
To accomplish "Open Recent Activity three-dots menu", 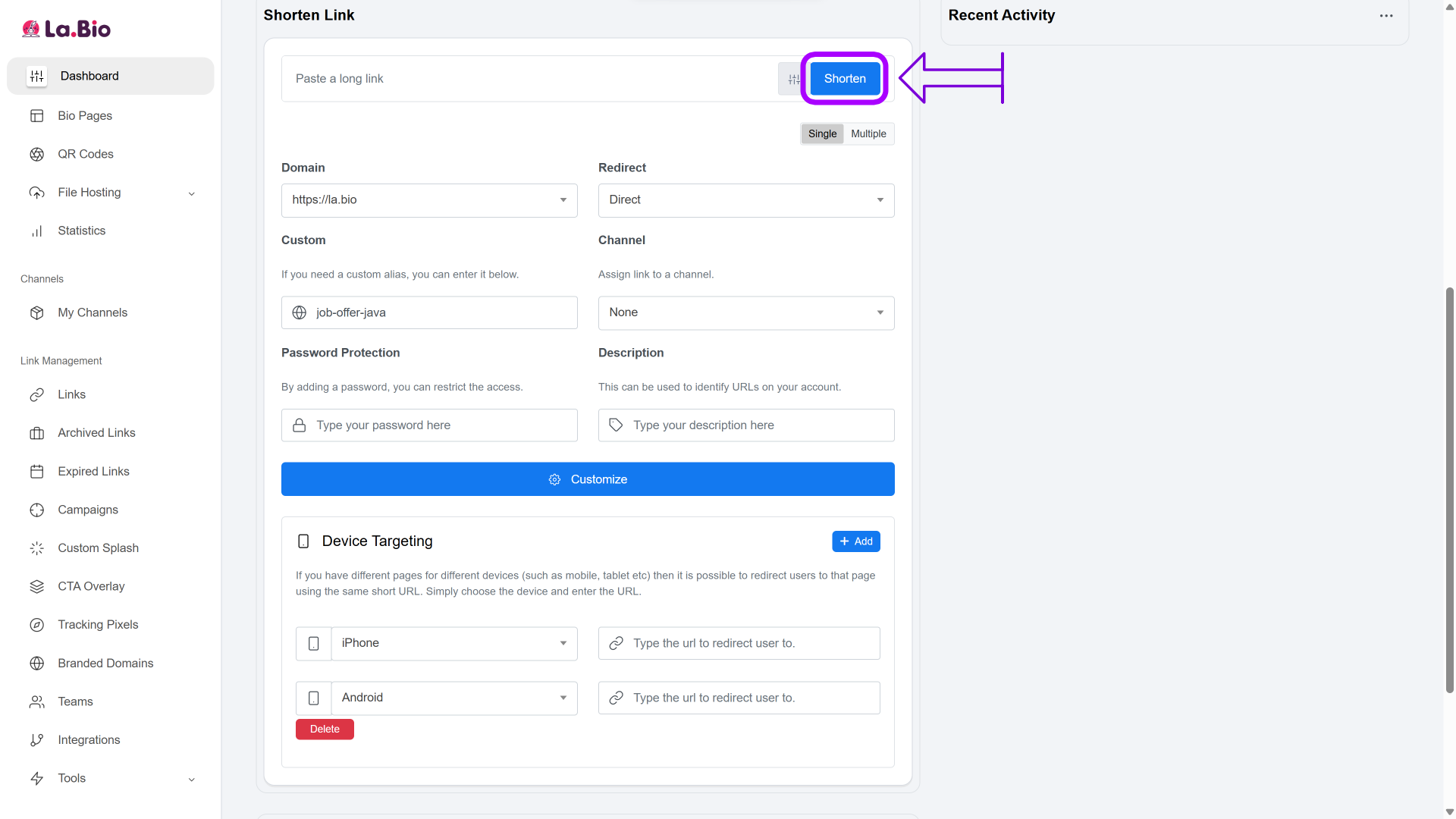I will point(1385,16).
